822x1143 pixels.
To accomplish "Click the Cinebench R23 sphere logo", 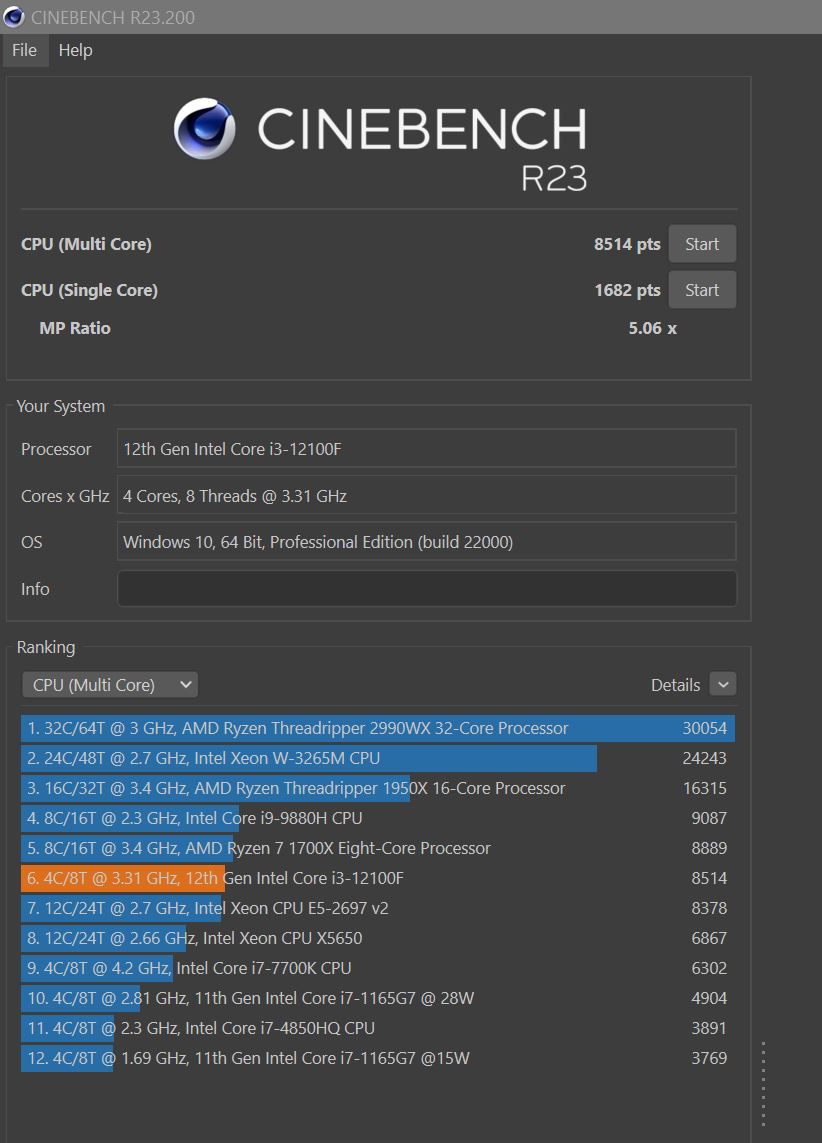I will click(x=205, y=129).
